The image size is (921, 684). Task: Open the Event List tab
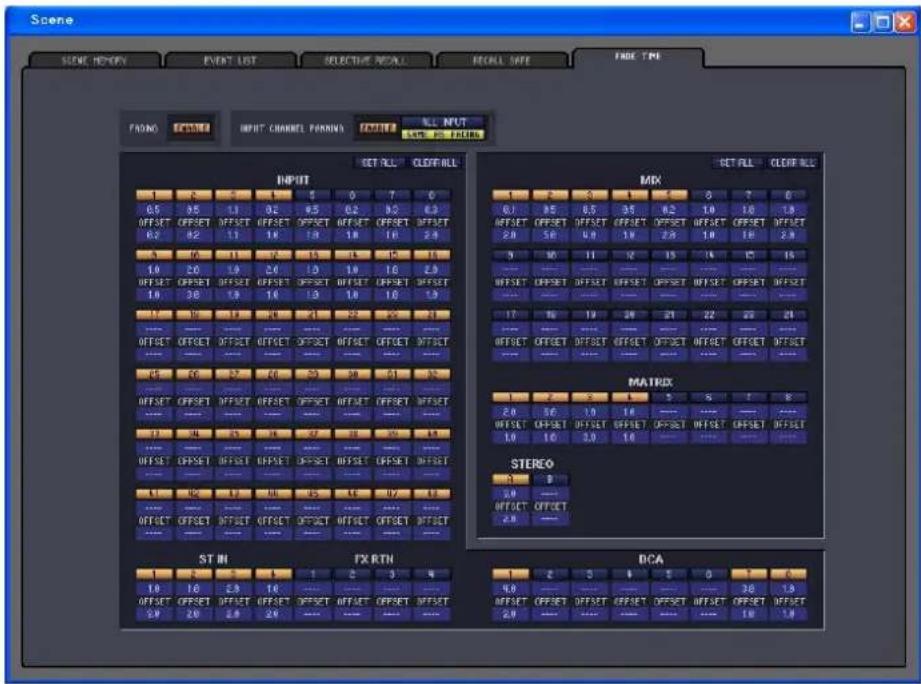[230, 60]
